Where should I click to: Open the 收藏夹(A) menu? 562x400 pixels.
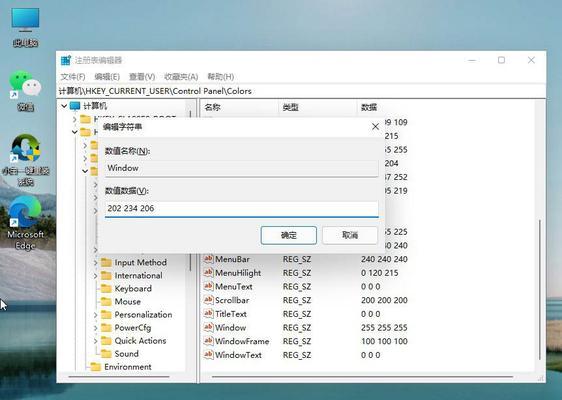[x=181, y=77]
